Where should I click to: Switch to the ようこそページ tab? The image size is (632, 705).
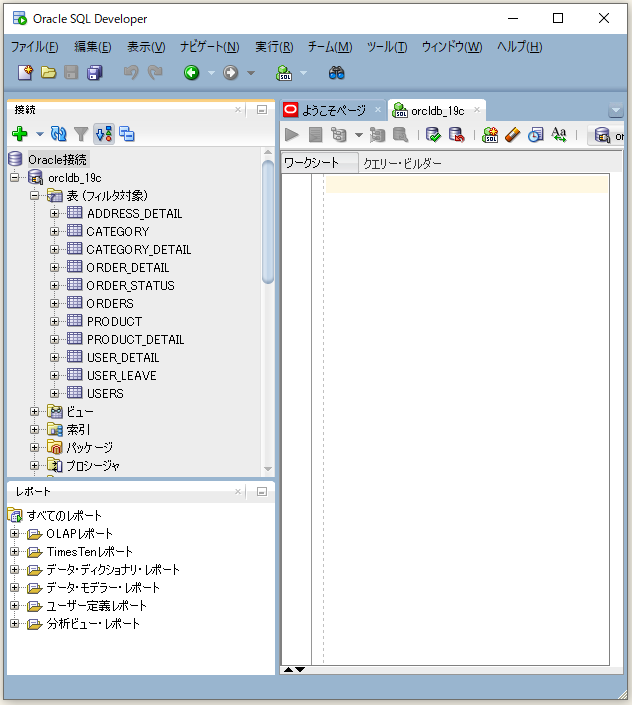[333, 110]
